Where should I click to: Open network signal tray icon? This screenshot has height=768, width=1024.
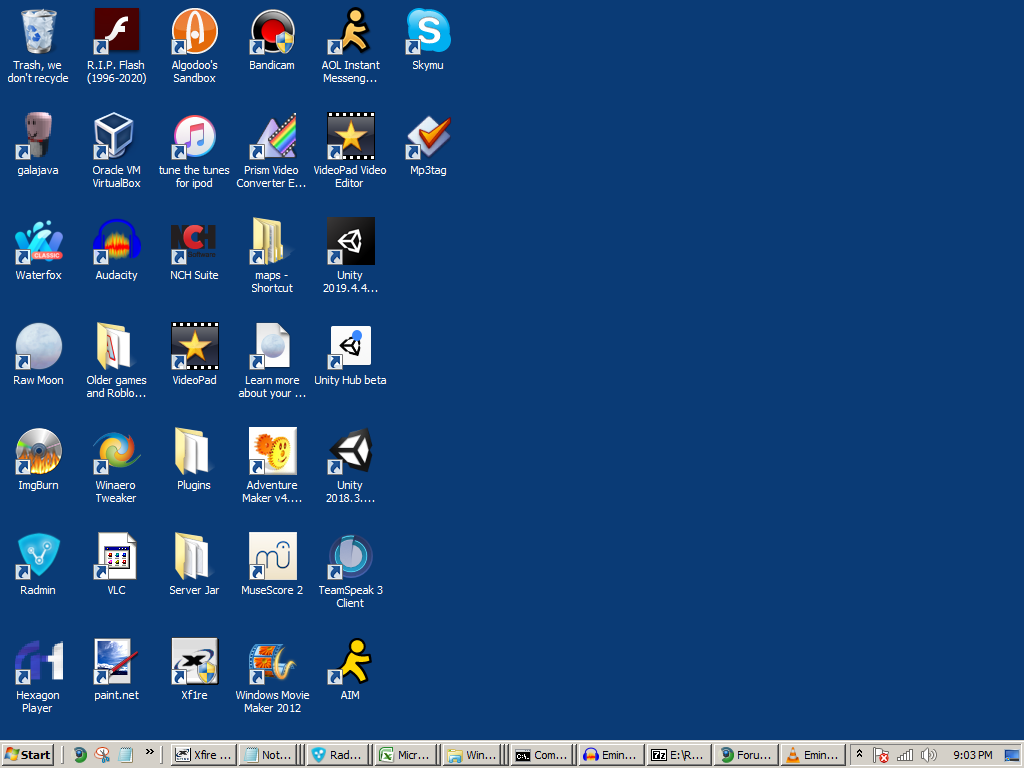tap(905, 756)
